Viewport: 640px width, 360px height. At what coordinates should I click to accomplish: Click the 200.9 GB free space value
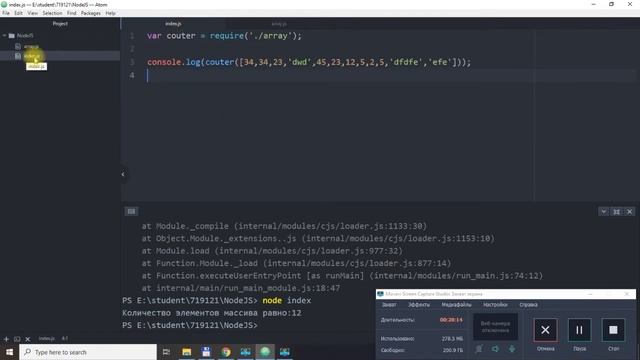(452, 350)
